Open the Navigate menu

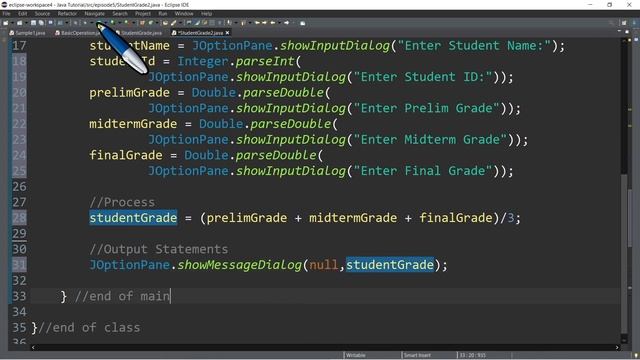(x=94, y=13)
